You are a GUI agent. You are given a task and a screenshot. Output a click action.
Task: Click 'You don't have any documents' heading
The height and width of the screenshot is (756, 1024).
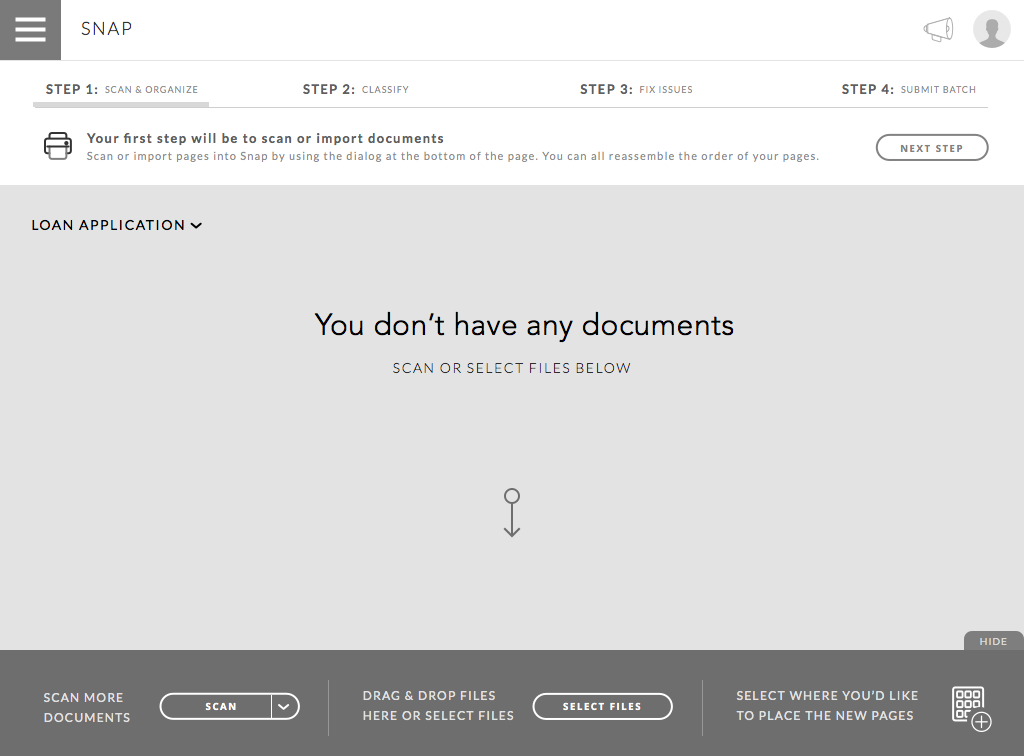coord(524,325)
